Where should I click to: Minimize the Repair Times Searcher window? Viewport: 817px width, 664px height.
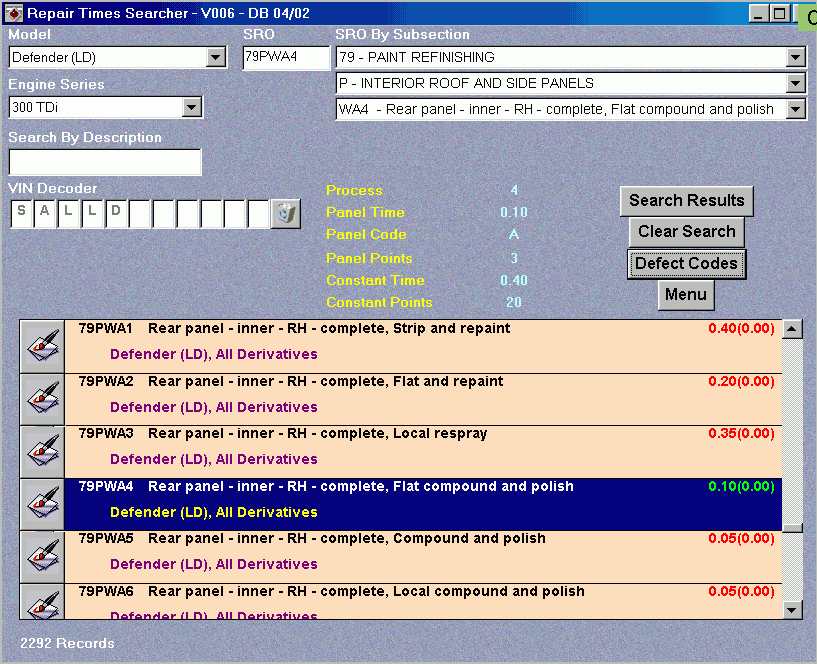coord(759,14)
